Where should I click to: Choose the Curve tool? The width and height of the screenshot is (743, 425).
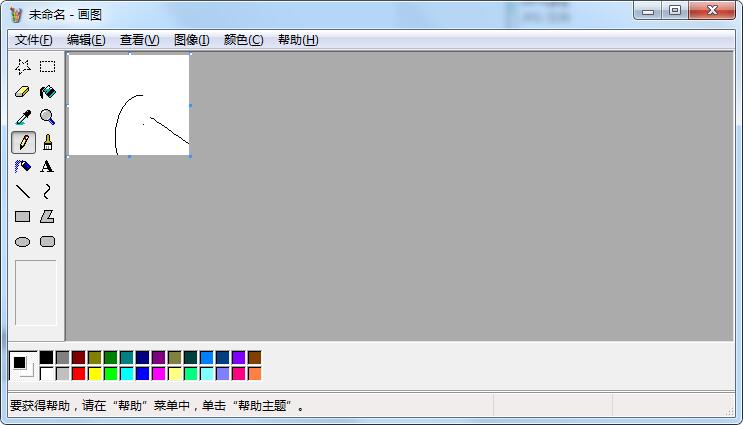(47, 192)
